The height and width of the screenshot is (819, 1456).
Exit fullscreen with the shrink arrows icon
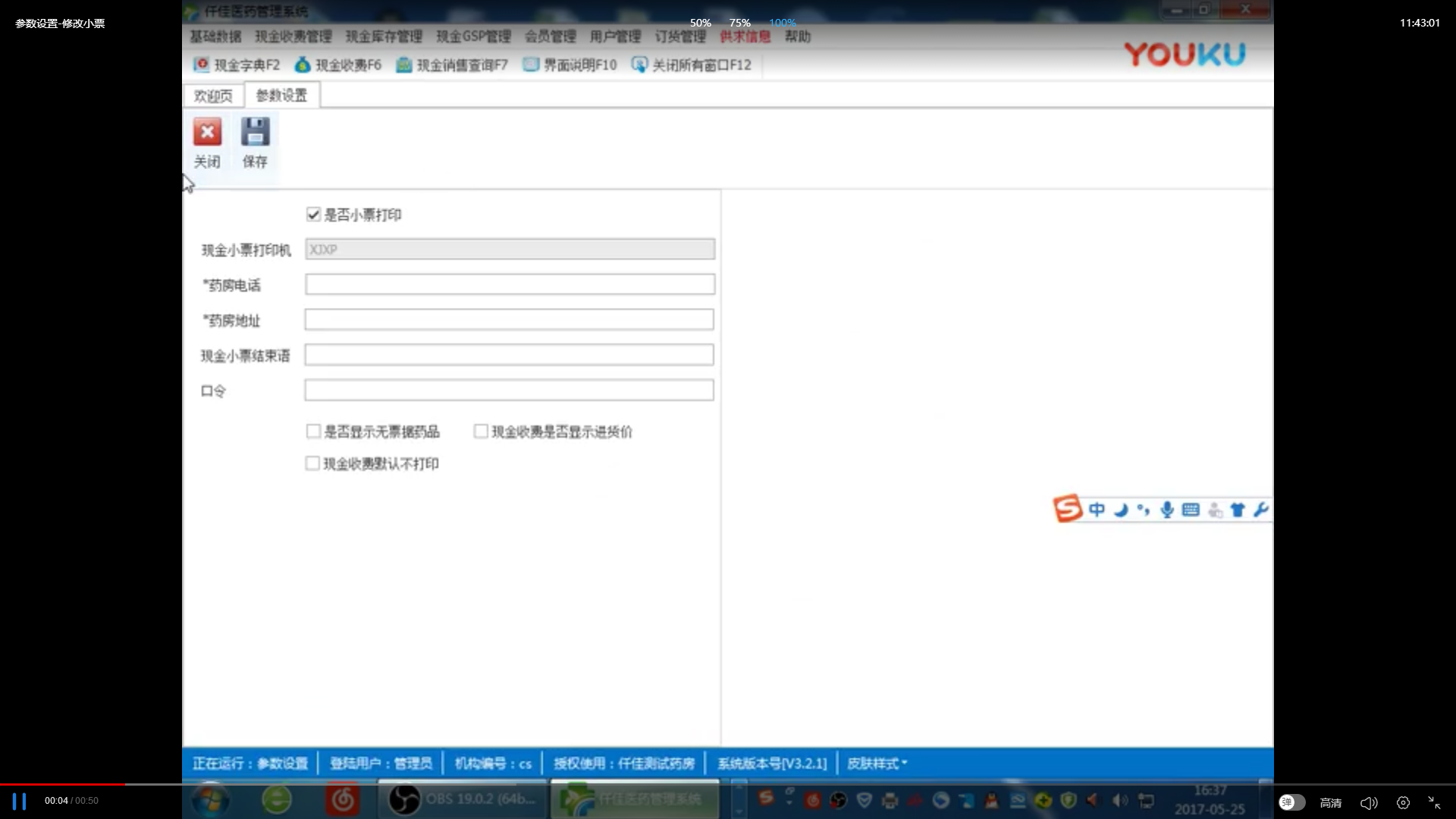tap(1434, 802)
